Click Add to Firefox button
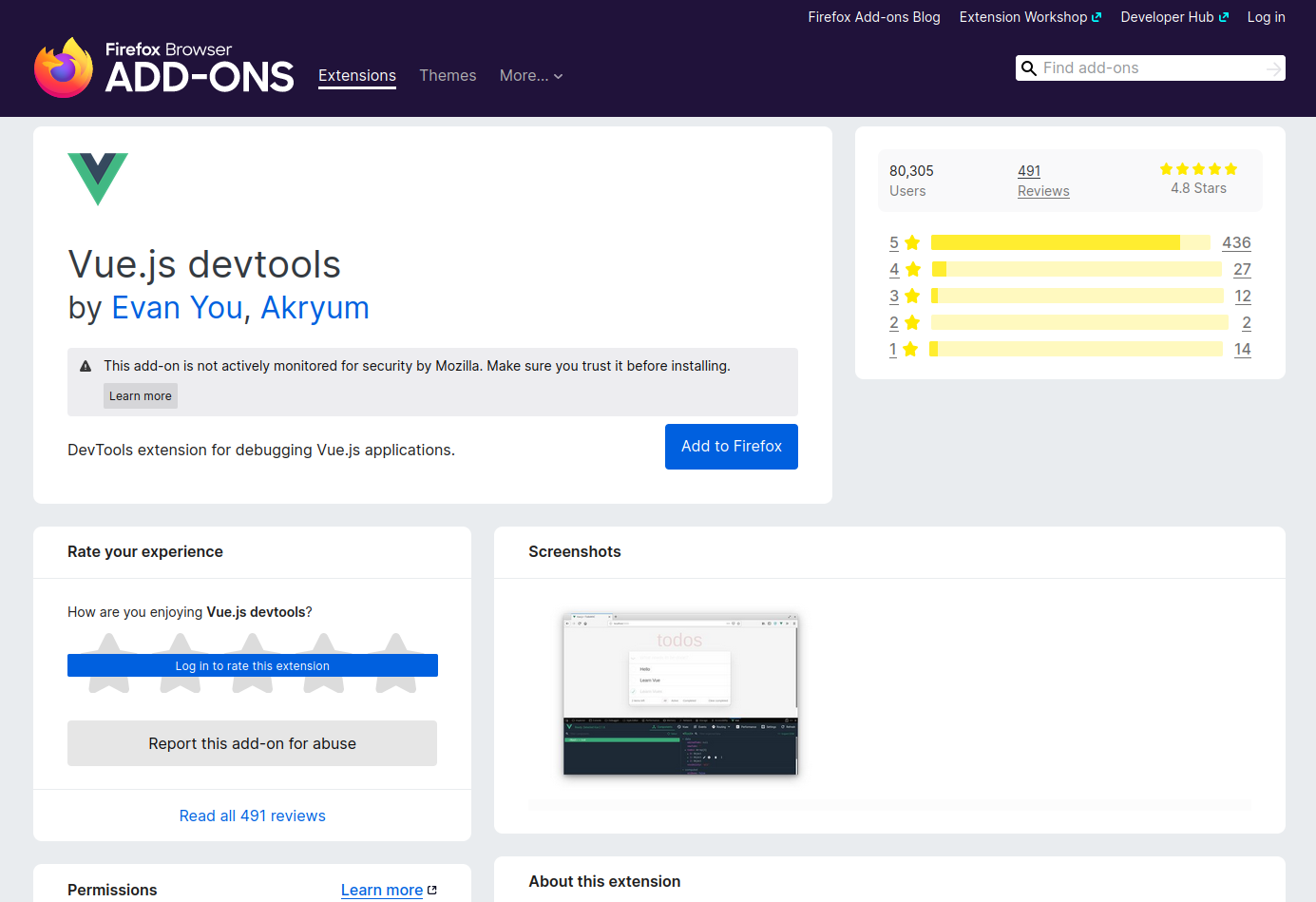Viewport: 1316px width, 902px height. pos(732,447)
